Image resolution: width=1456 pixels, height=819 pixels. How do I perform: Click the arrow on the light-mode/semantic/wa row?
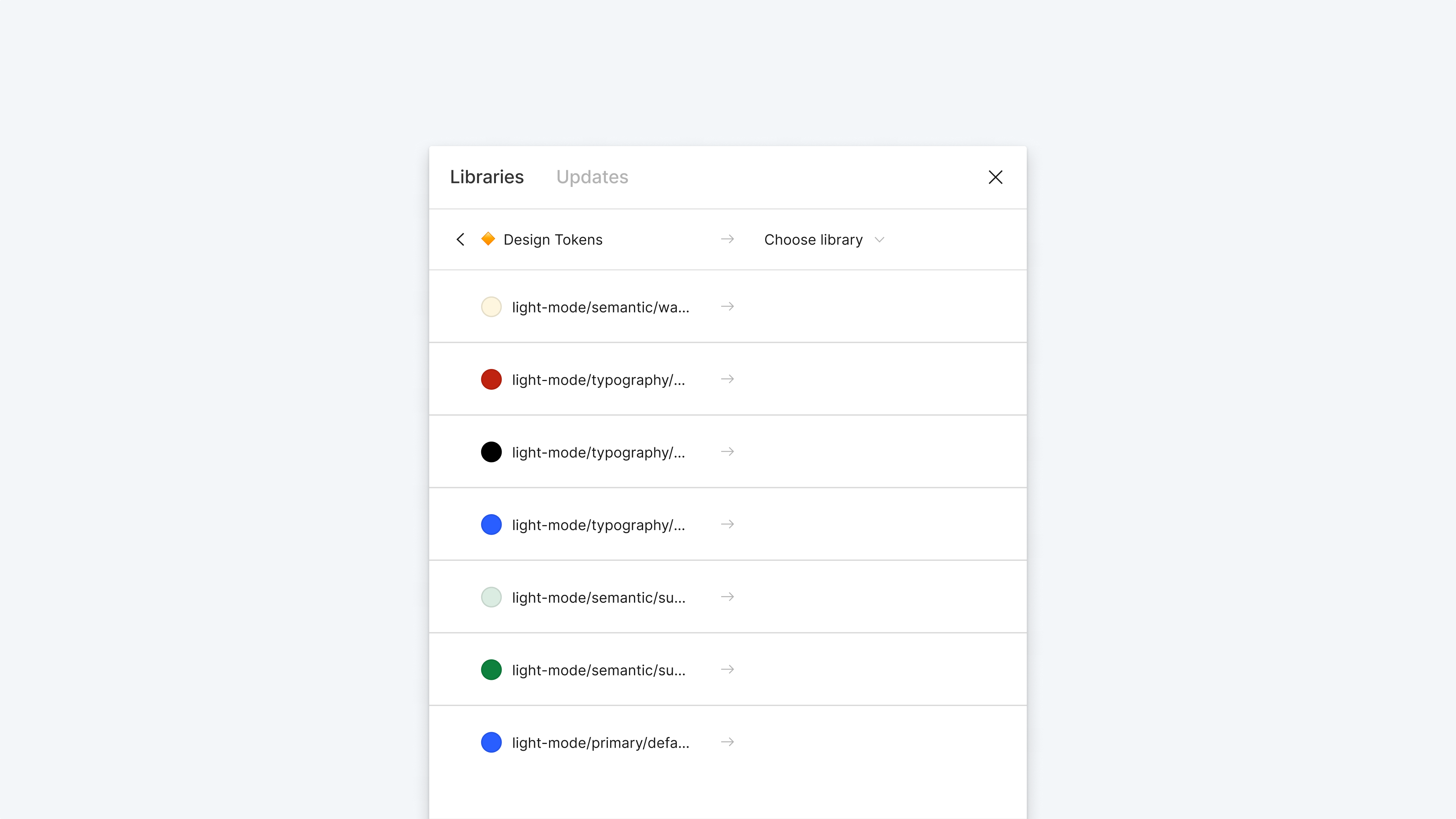(x=728, y=306)
